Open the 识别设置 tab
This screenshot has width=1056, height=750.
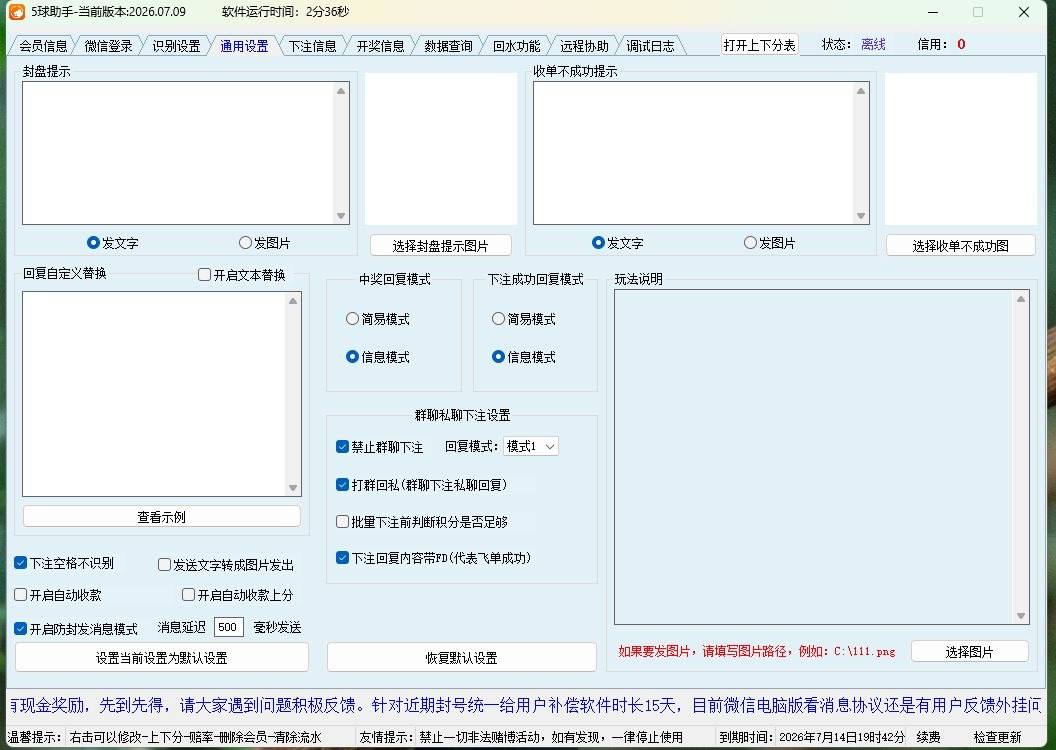tap(176, 46)
